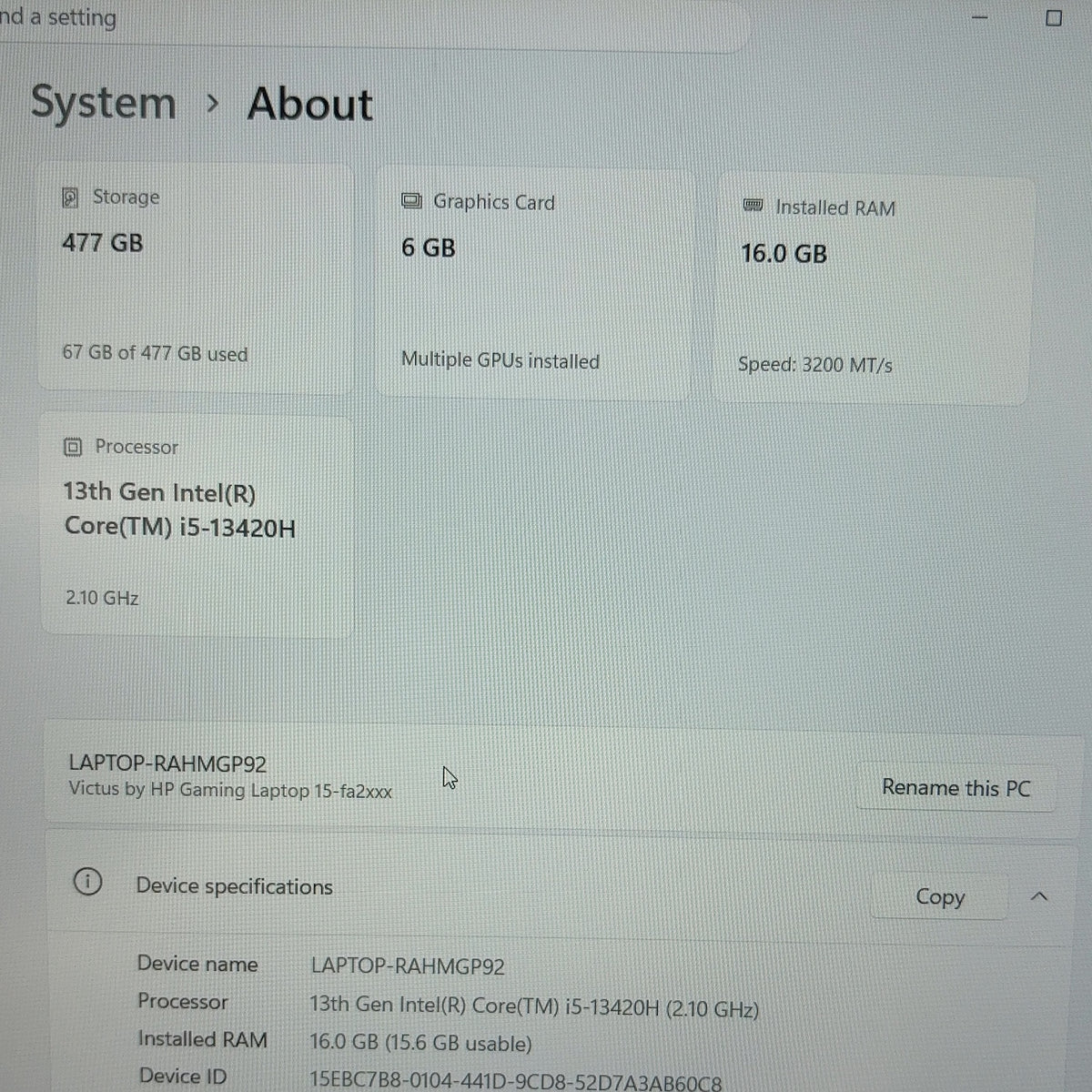Screen dimensions: 1092x1092
Task: Copy the device specifications
Action: (939, 897)
